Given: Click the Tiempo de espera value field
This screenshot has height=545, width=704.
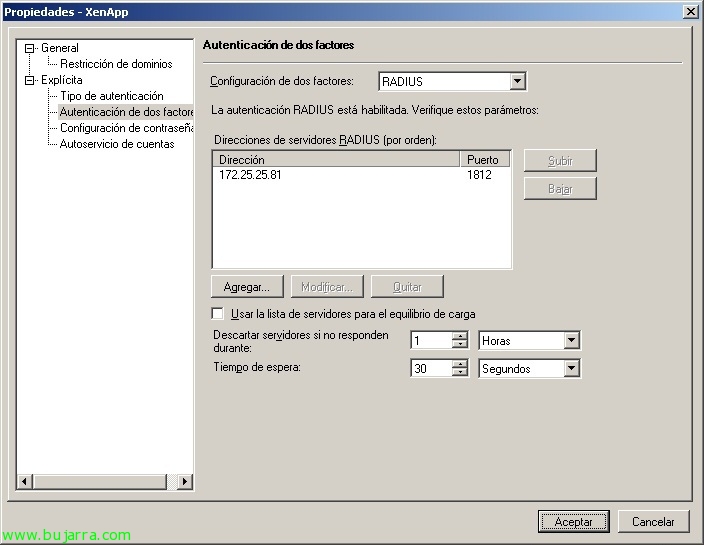Looking at the screenshot, I should 431,369.
